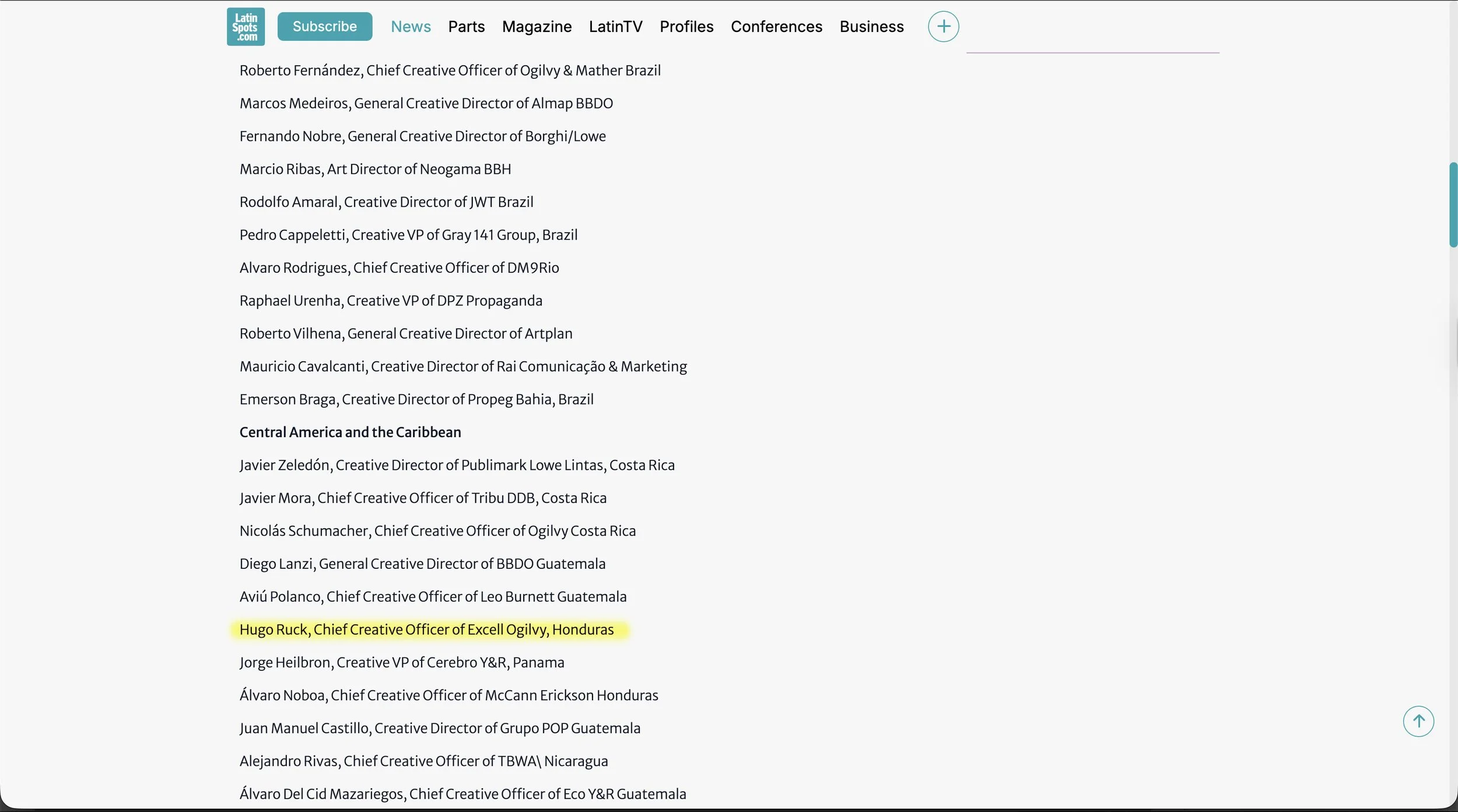Select the Emerson Braga Propeg Bahia line

[x=416, y=400]
